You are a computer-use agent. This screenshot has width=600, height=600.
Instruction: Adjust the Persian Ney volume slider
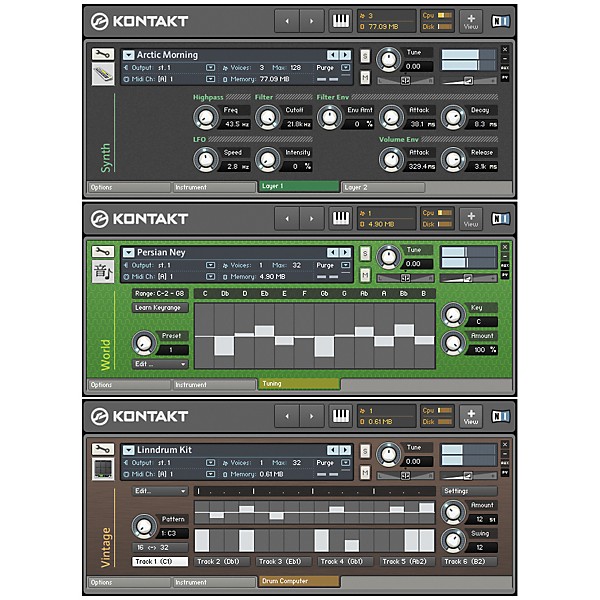(468, 278)
